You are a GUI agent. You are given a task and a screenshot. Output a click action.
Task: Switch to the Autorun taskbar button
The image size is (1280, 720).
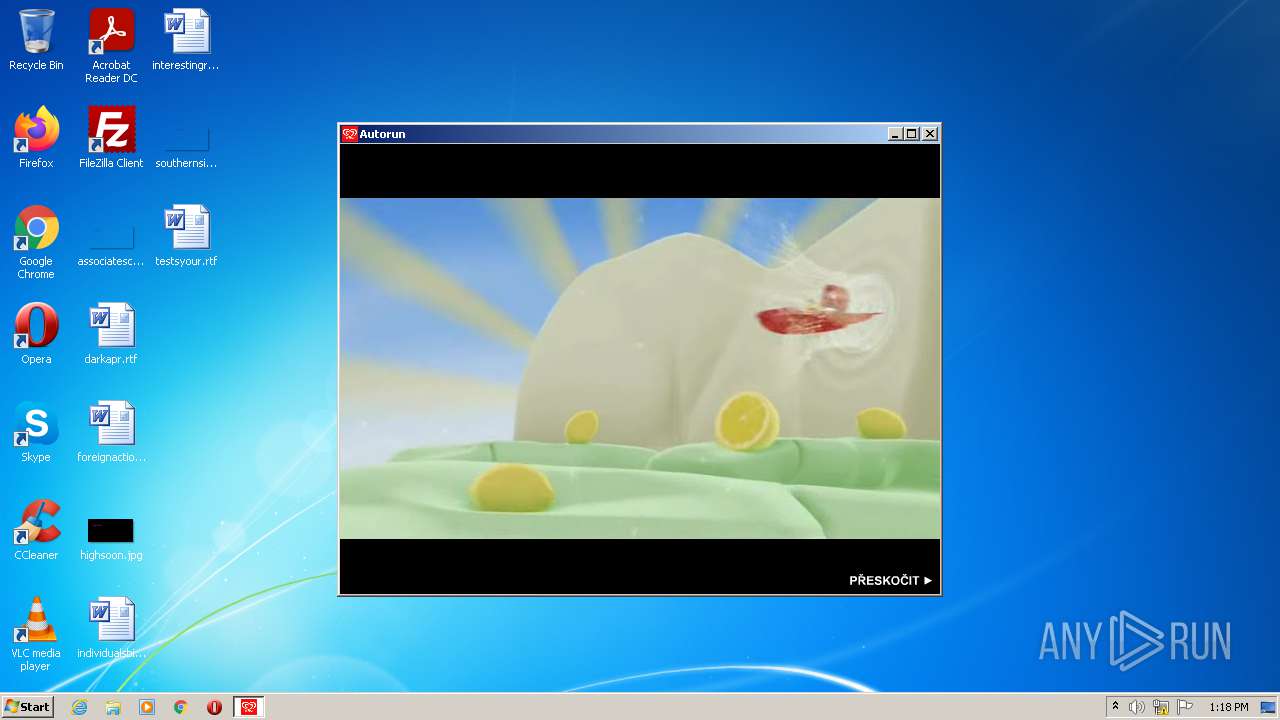coord(249,707)
